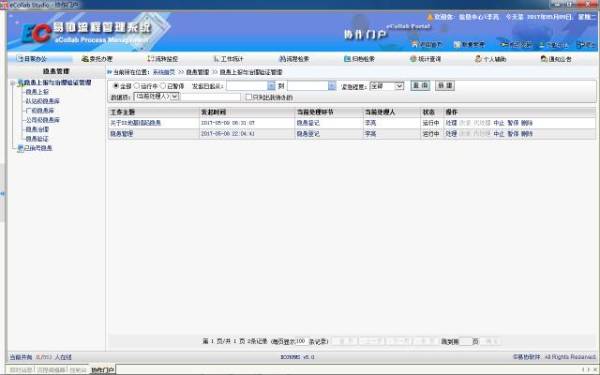Viewport: 600px width, 375px height.
Task: Select the 运行中 radio button
Action: (137, 86)
